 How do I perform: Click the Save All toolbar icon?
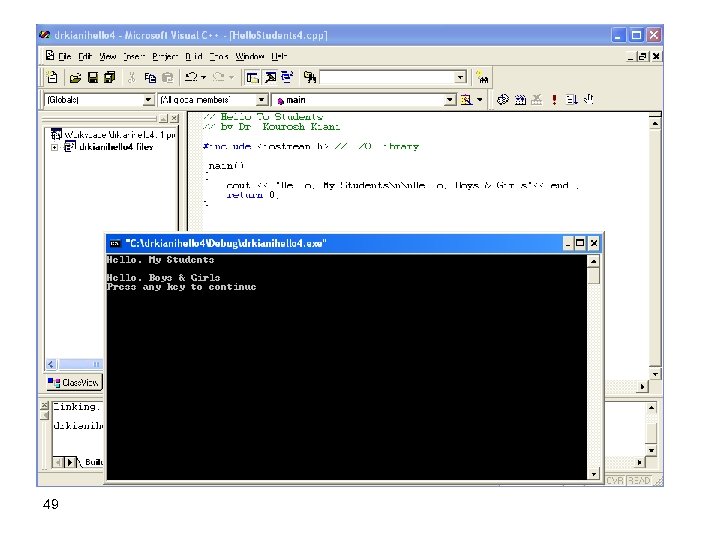click(110, 77)
